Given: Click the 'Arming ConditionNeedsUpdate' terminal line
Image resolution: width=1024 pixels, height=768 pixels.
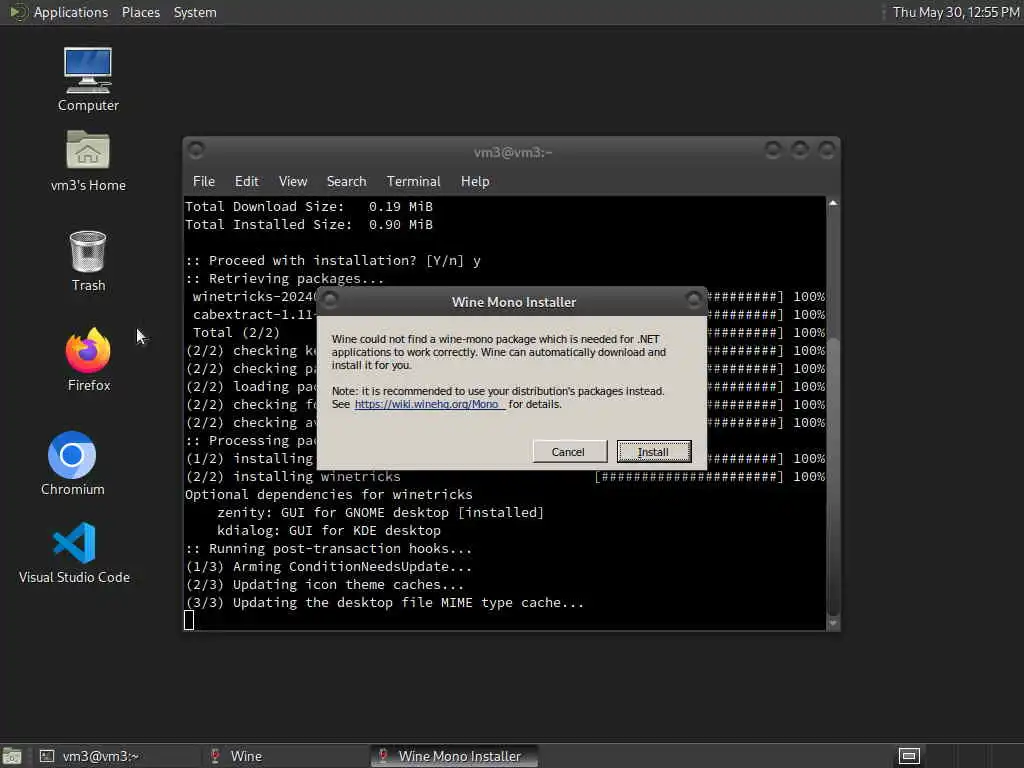Looking at the screenshot, I should pos(328,566).
